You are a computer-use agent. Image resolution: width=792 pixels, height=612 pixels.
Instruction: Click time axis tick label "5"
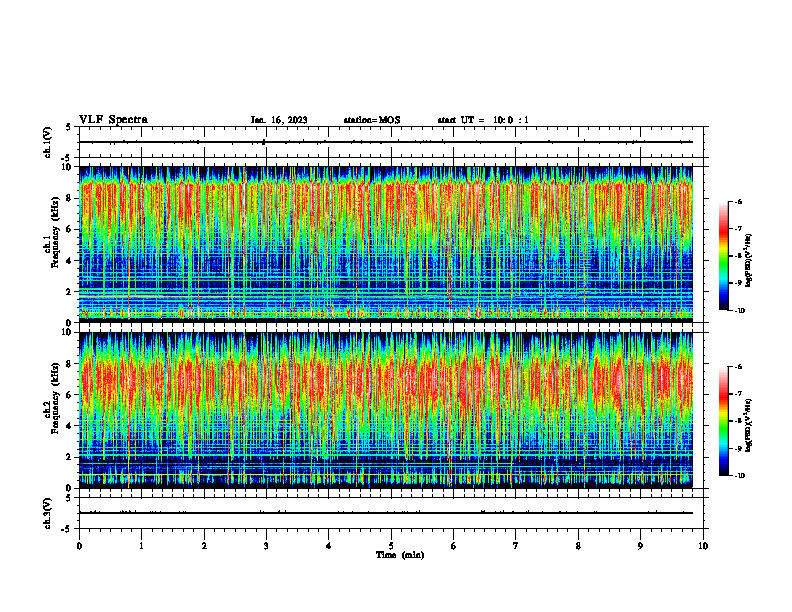coord(391,546)
